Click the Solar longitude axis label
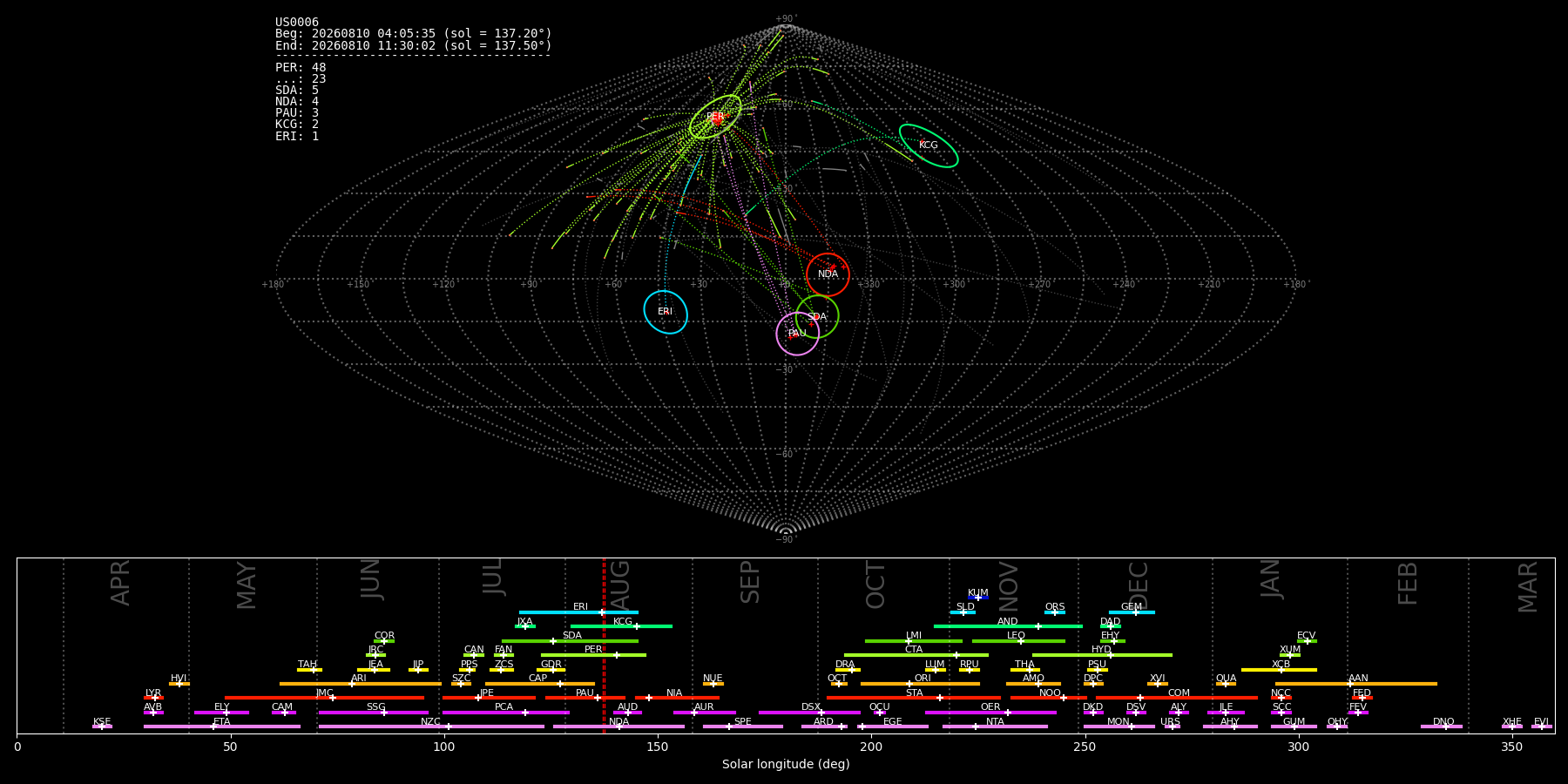The width and height of the screenshot is (1568, 784). pos(786,765)
